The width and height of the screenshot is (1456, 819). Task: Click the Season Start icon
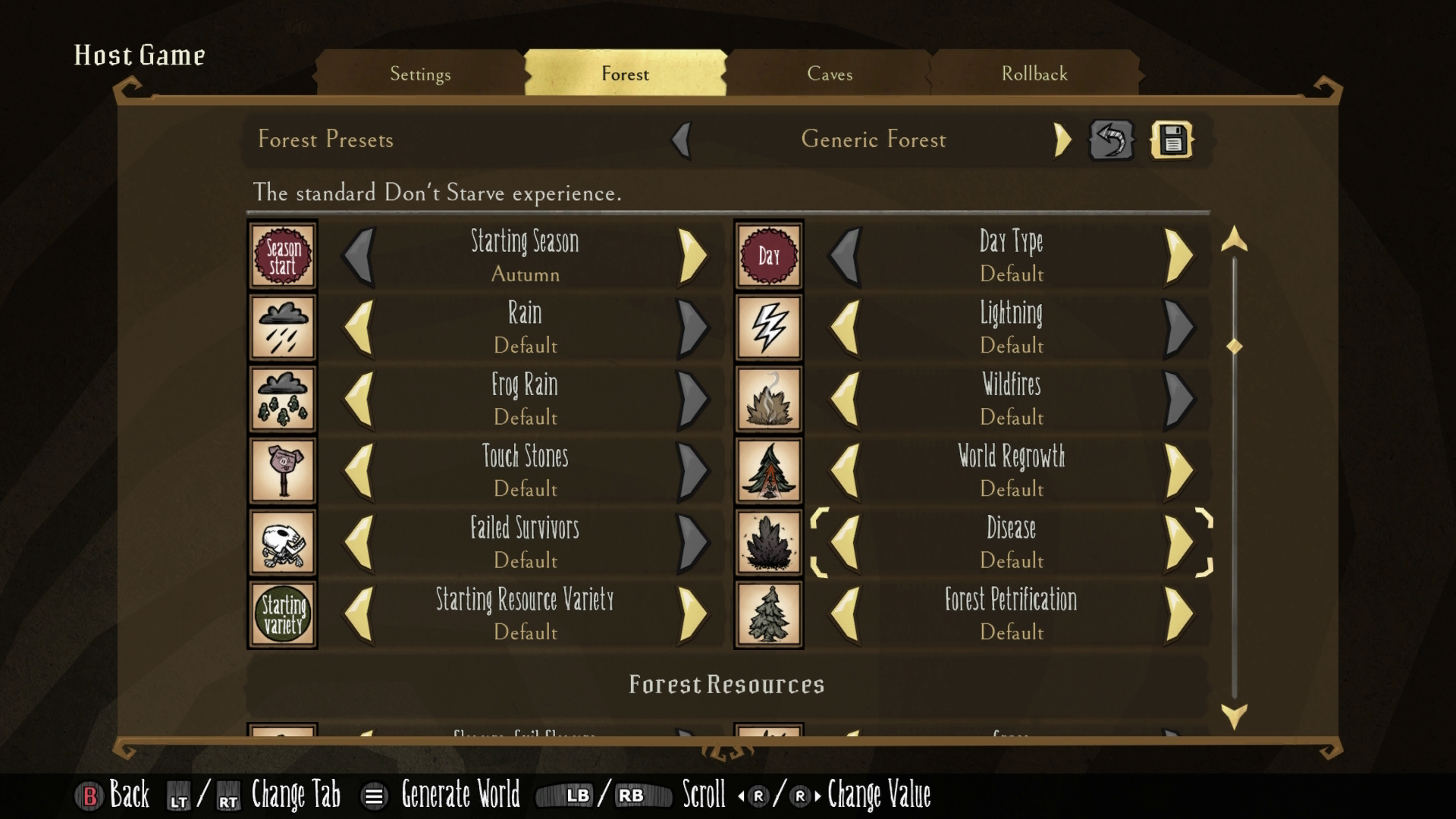282,254
